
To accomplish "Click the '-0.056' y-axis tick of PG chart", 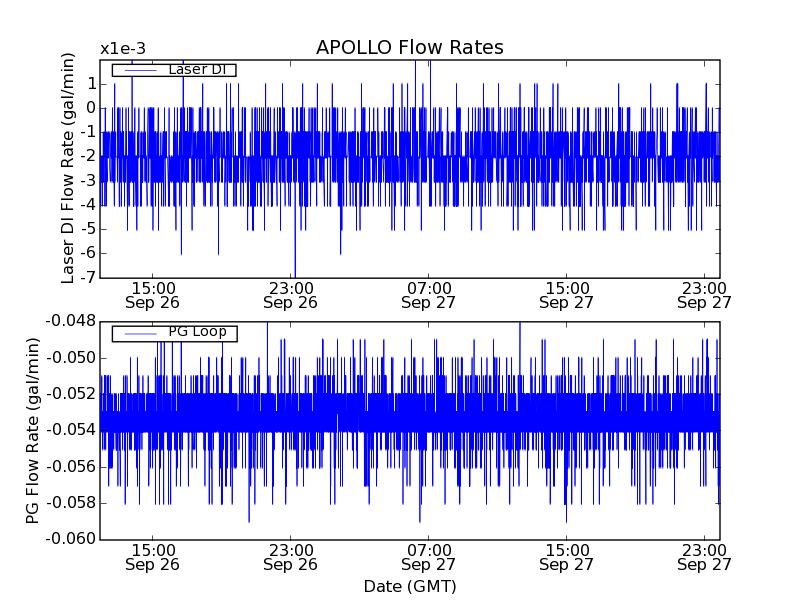I will [x=71, y=466].
